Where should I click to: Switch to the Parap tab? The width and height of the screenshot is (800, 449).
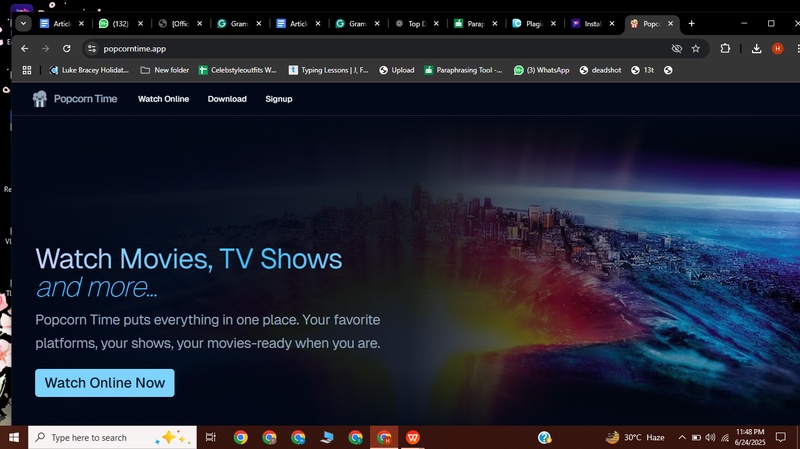[476, 23]
